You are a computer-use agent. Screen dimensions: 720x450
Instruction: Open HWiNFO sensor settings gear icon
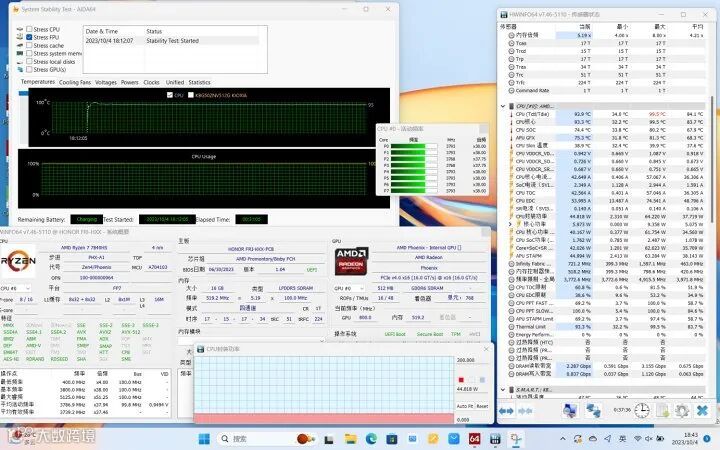(x=682, y=411)
